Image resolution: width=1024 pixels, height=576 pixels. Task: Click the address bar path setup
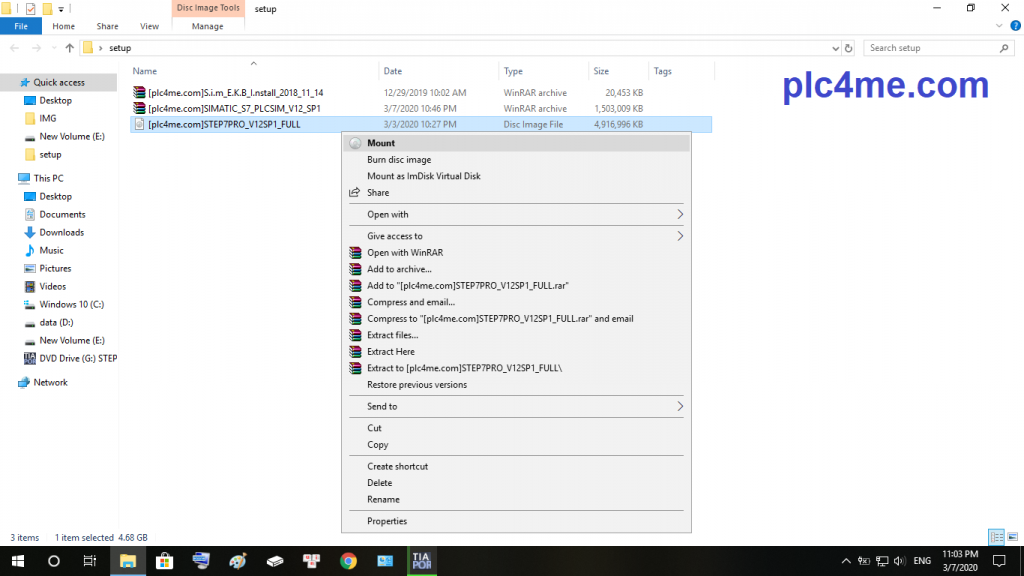coord(120,48)
